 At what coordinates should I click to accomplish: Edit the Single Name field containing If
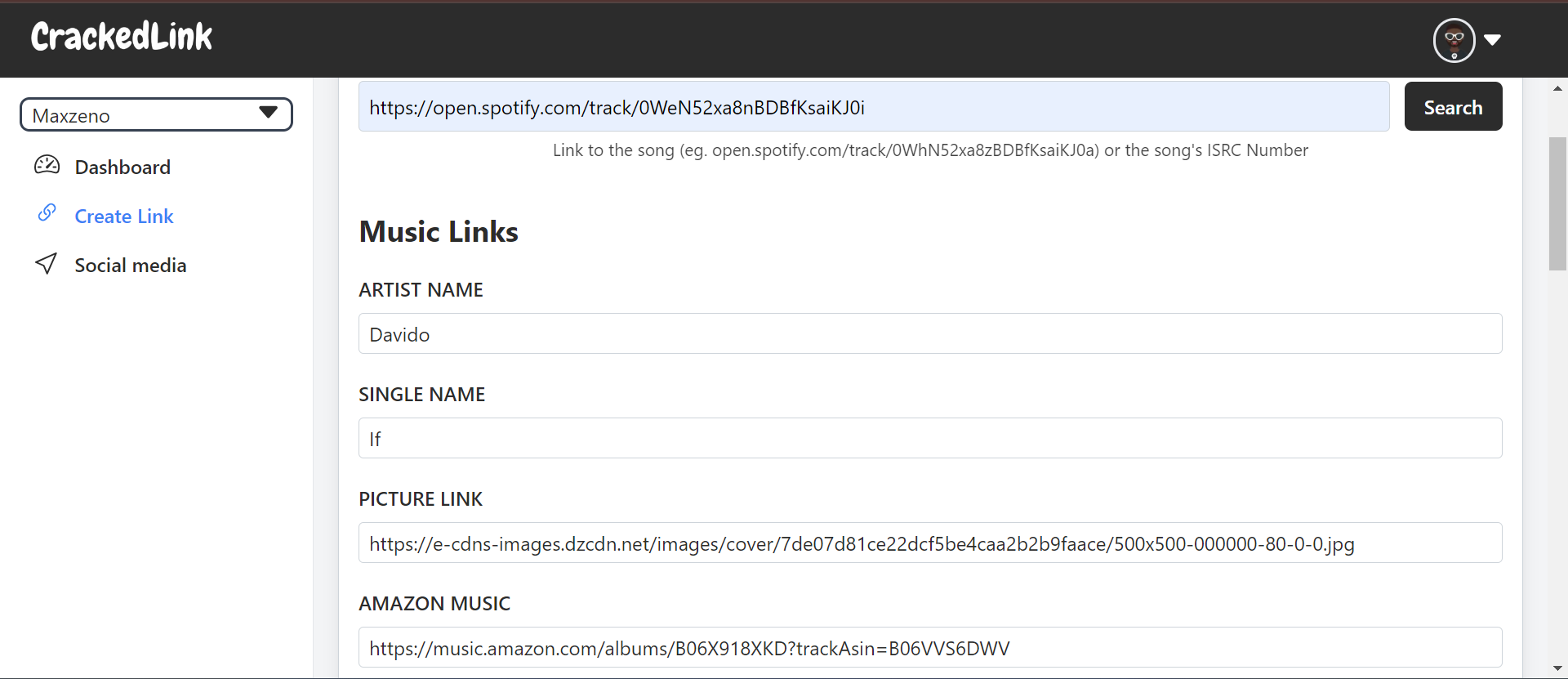[930, 438]
